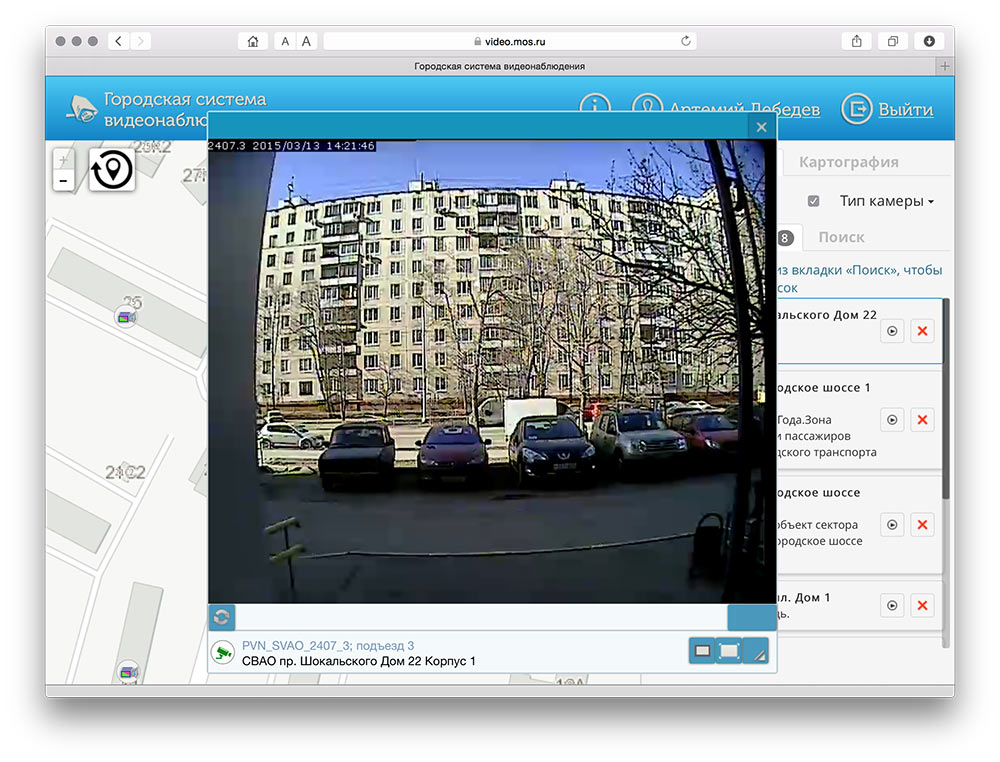Expand the Тип камеры dropdown

[886, 201]
